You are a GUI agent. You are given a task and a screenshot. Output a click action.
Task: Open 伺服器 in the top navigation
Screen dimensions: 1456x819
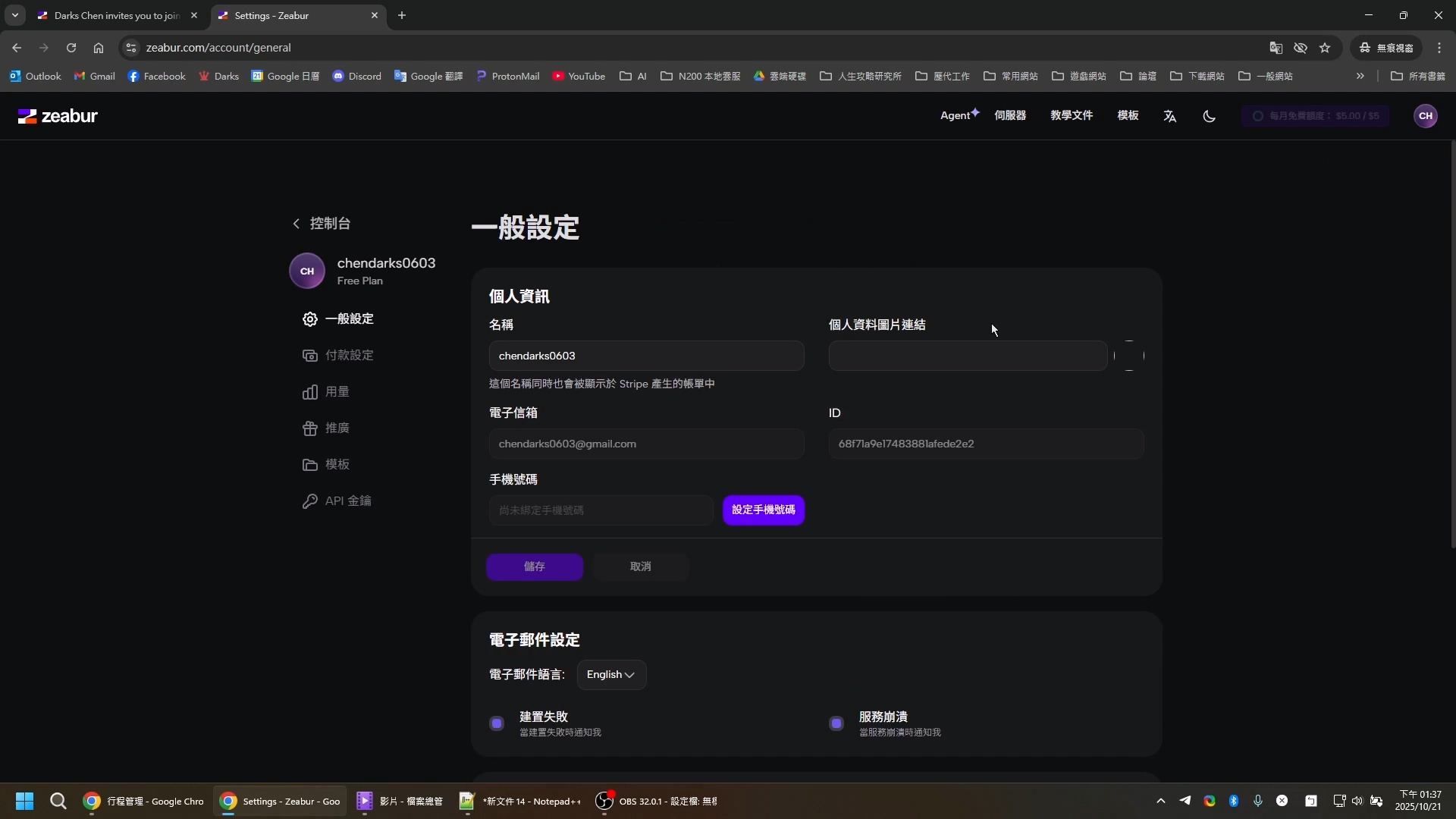coord(1009,116)
